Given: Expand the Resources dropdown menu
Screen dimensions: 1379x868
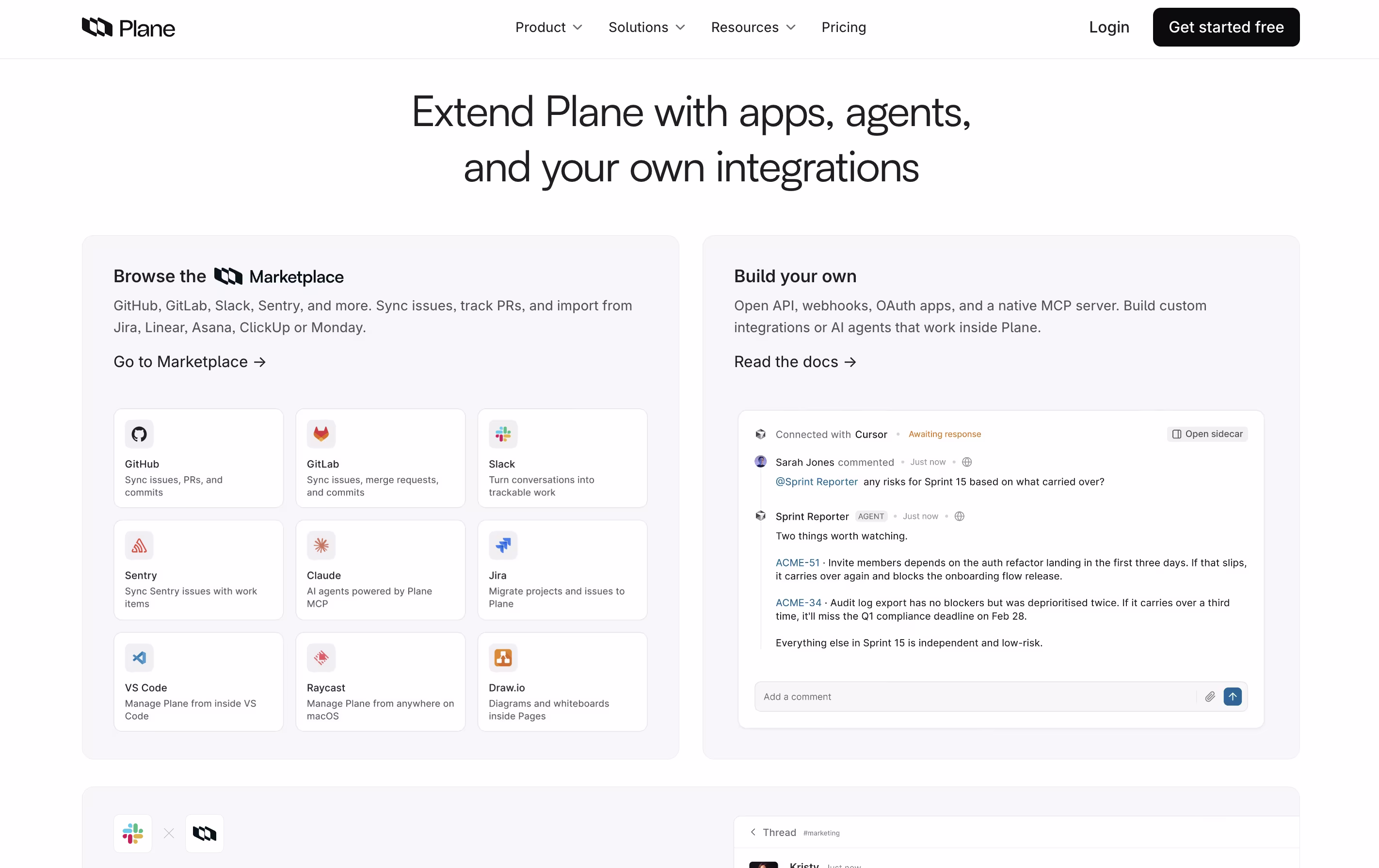Looking at the screenshot, I should click(753, 27).
